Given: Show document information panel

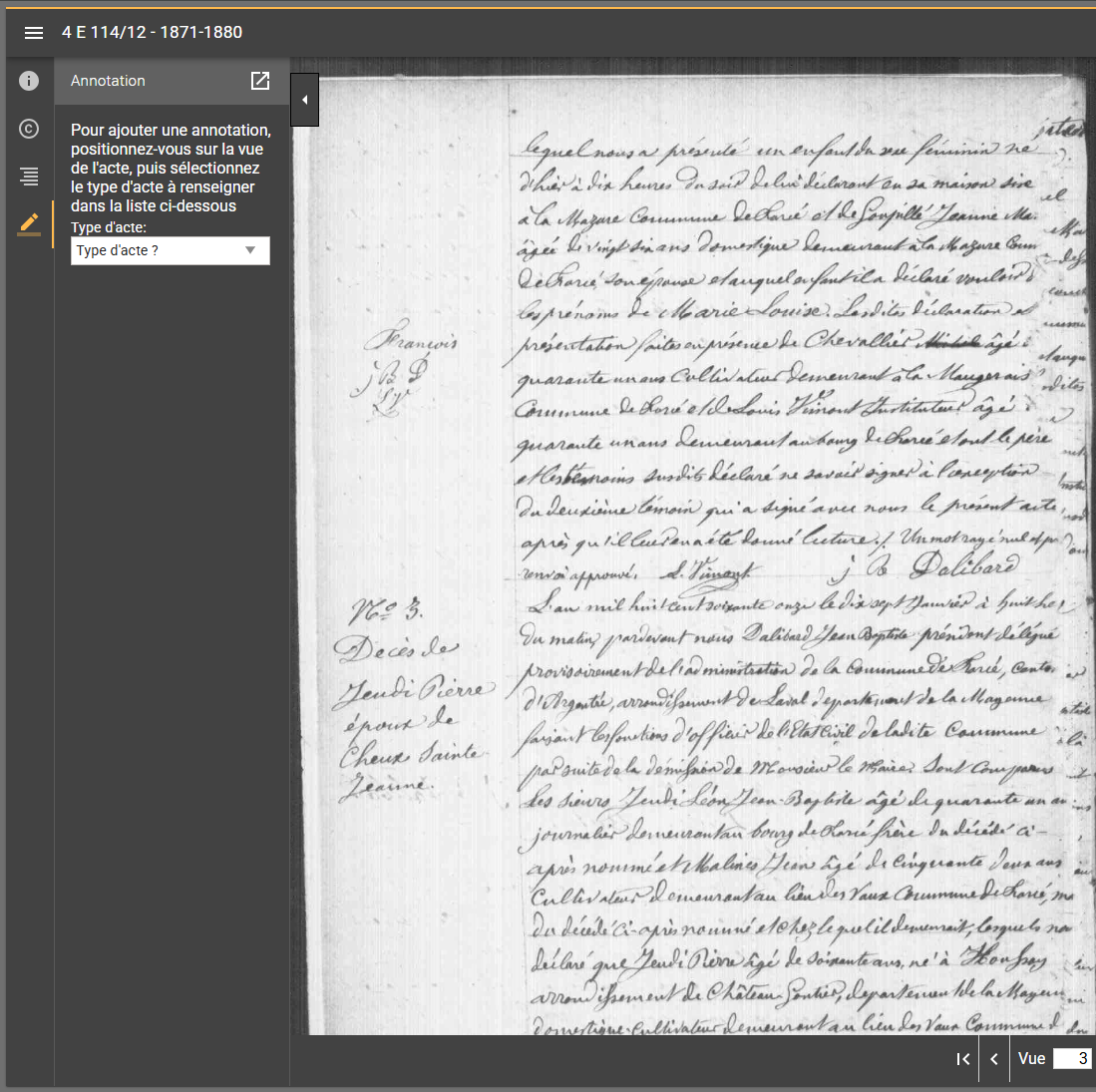Looking at the screenshot, I should click(29, 81).
